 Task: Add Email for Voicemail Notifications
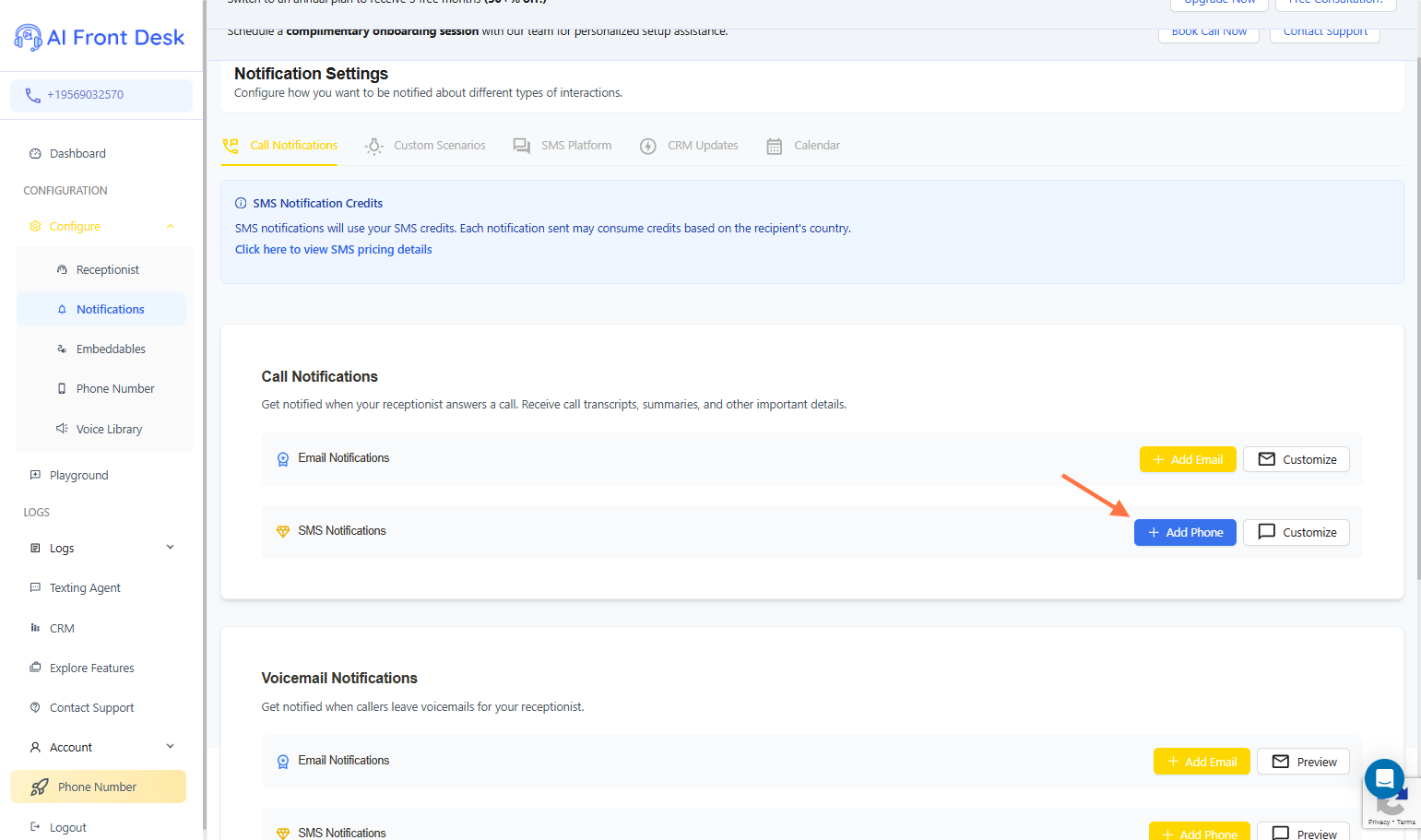tap(1202, 762)
